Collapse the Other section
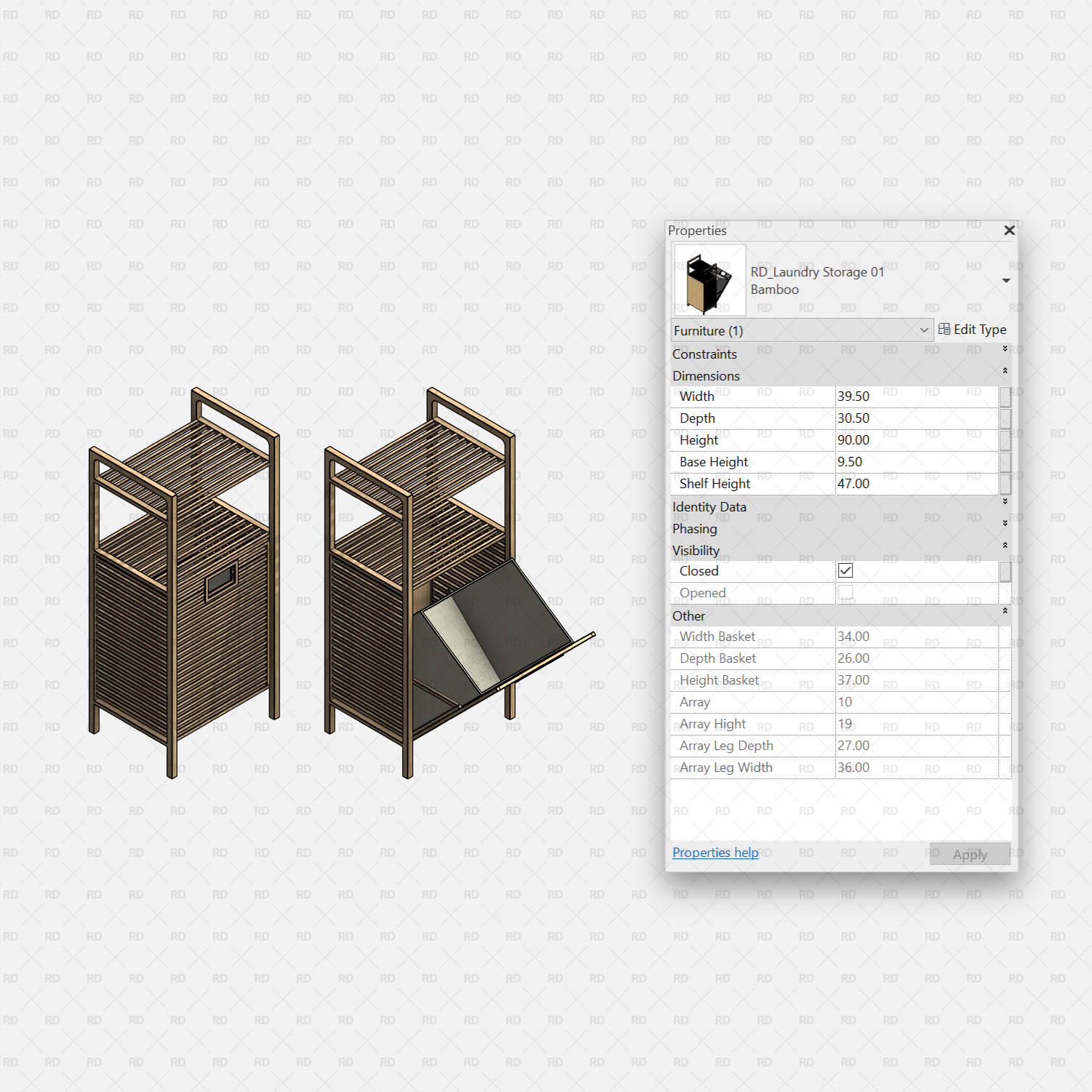1092x1092 pixels. 1004,610
